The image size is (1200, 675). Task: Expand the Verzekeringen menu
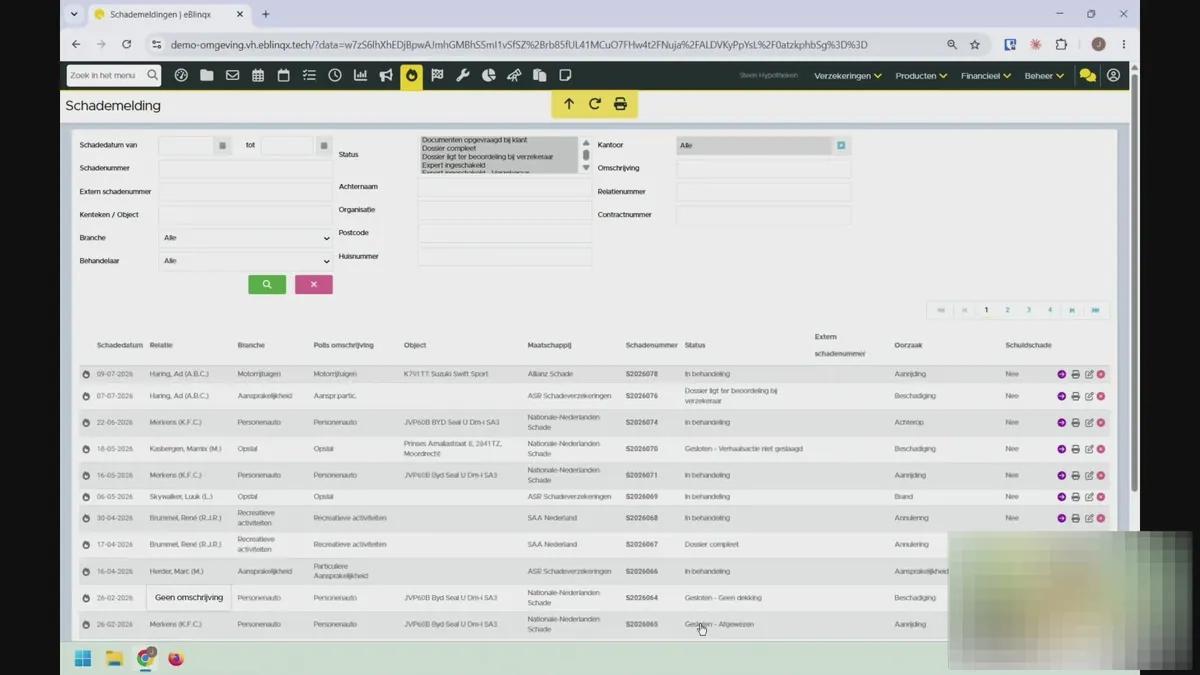848,76
